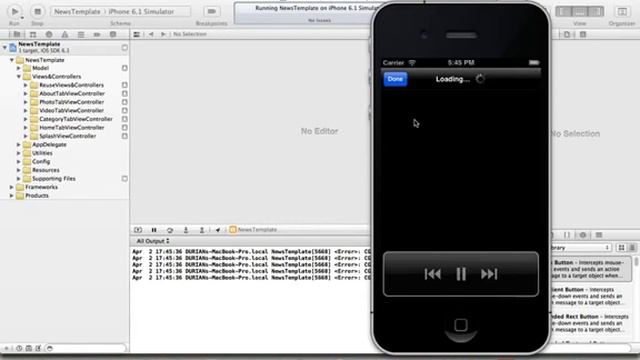This screenshot has height=360, width=640.
Task: Pause video playback in simulator
Action: click(x=461, y=274)
